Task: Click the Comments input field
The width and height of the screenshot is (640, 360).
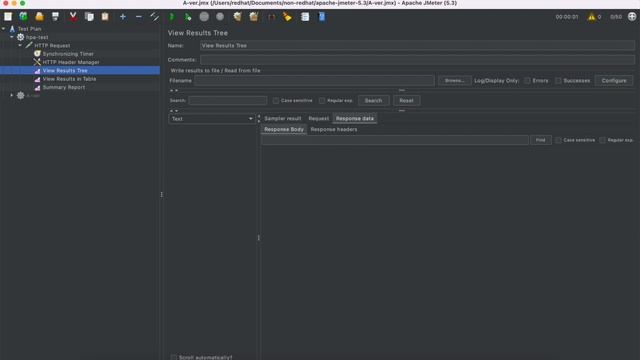Action: (417, 60)
